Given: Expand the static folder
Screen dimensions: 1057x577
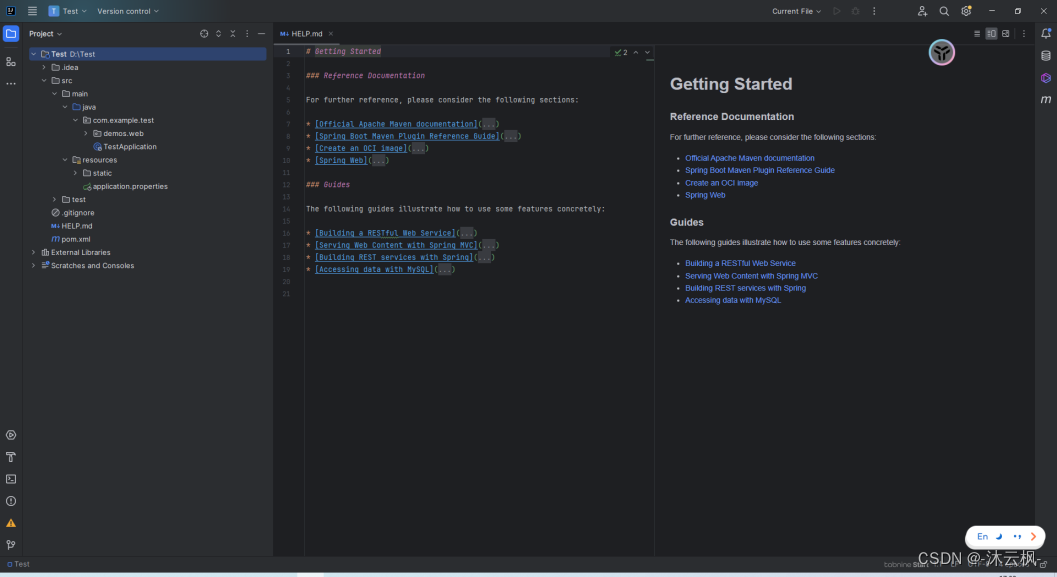Looking at the screenshot, I should (x=76, y=173).
